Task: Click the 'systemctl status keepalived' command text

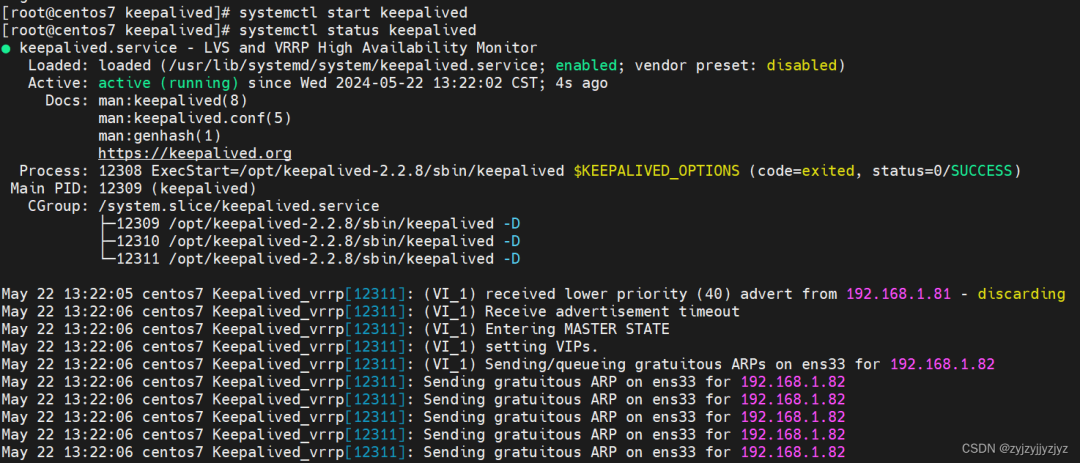Action: 357,31
